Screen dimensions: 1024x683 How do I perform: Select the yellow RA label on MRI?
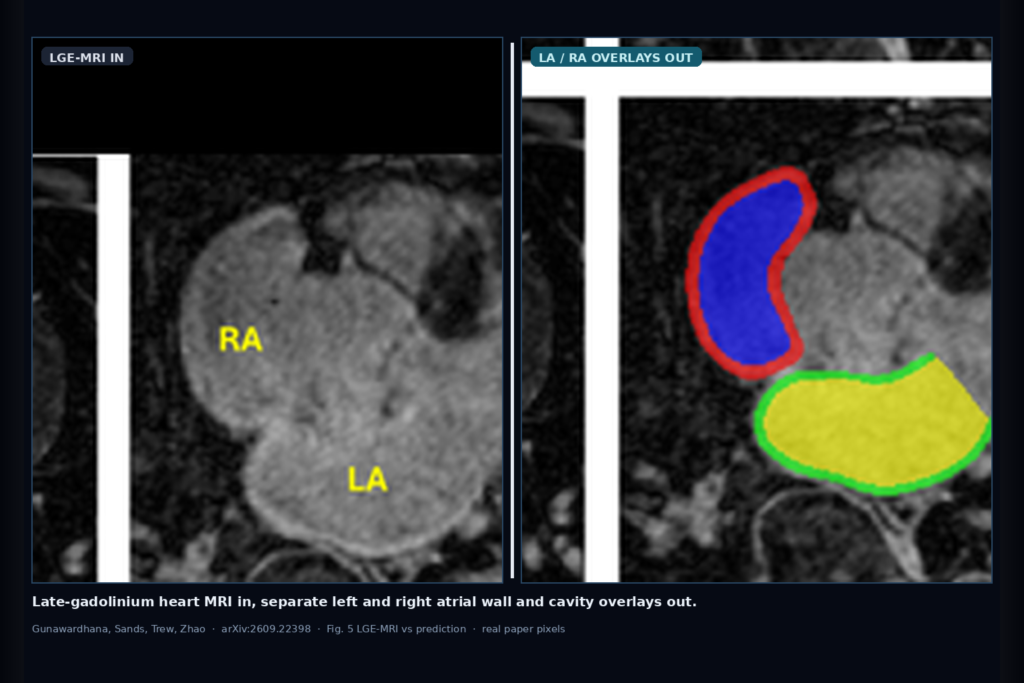[240, 340]
